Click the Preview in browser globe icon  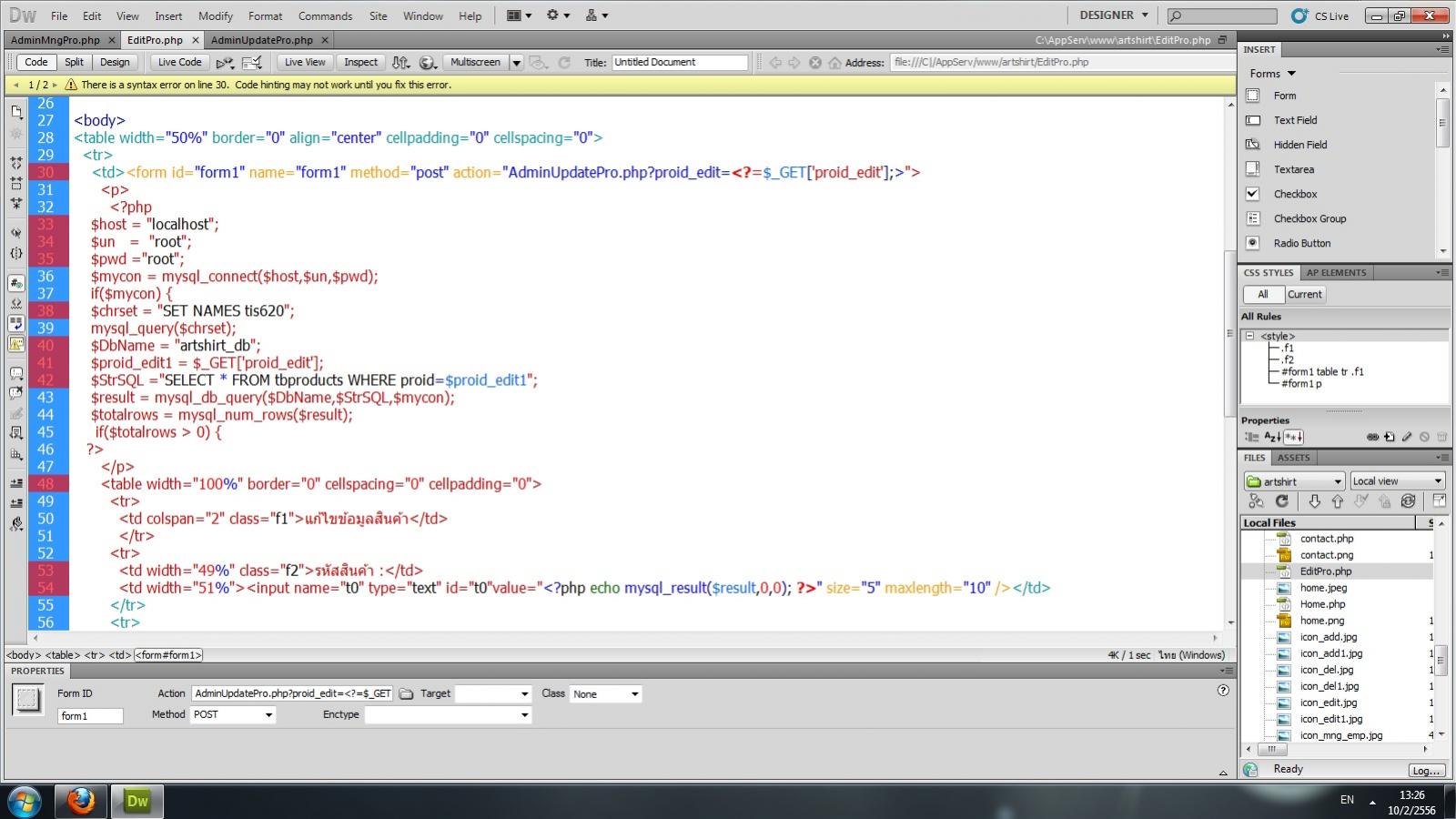tap(428, 63)
